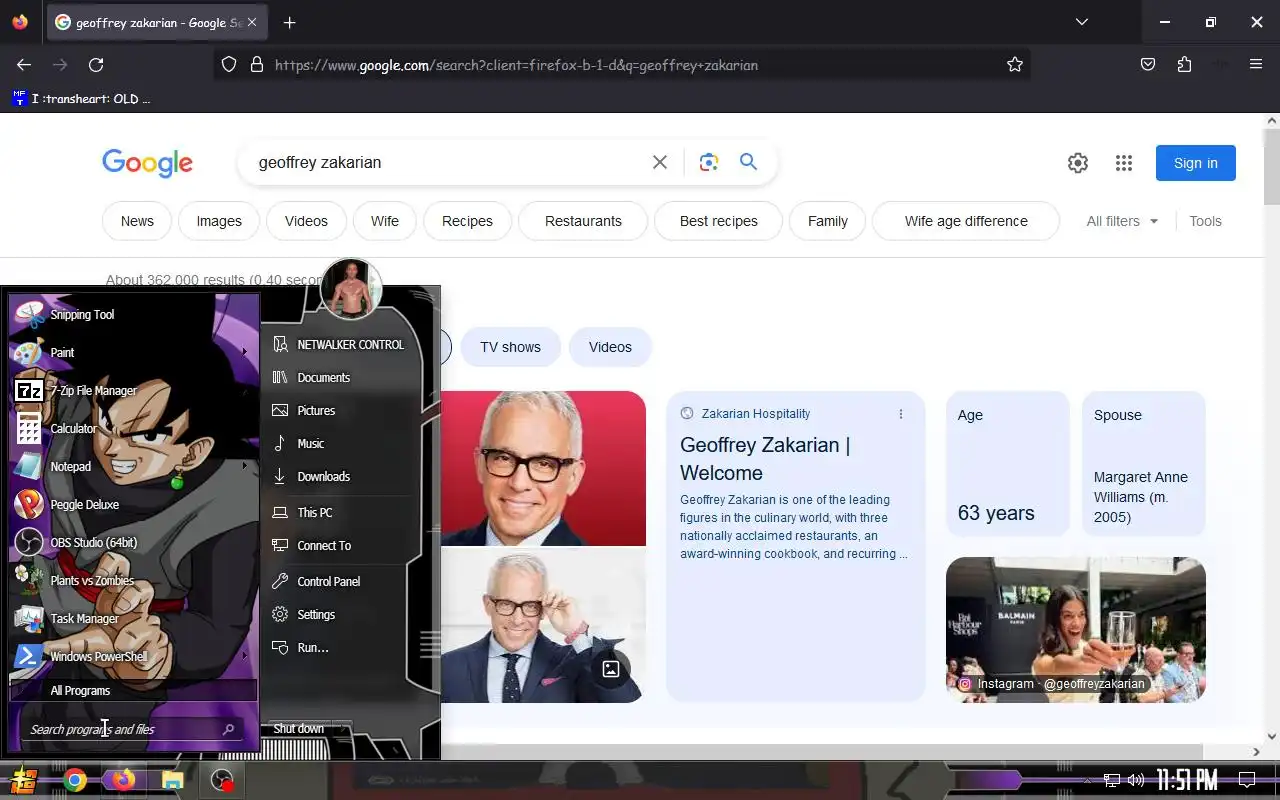Open Firefox extensions icon
This screenshot has height=800, width=1280.
1184,64
